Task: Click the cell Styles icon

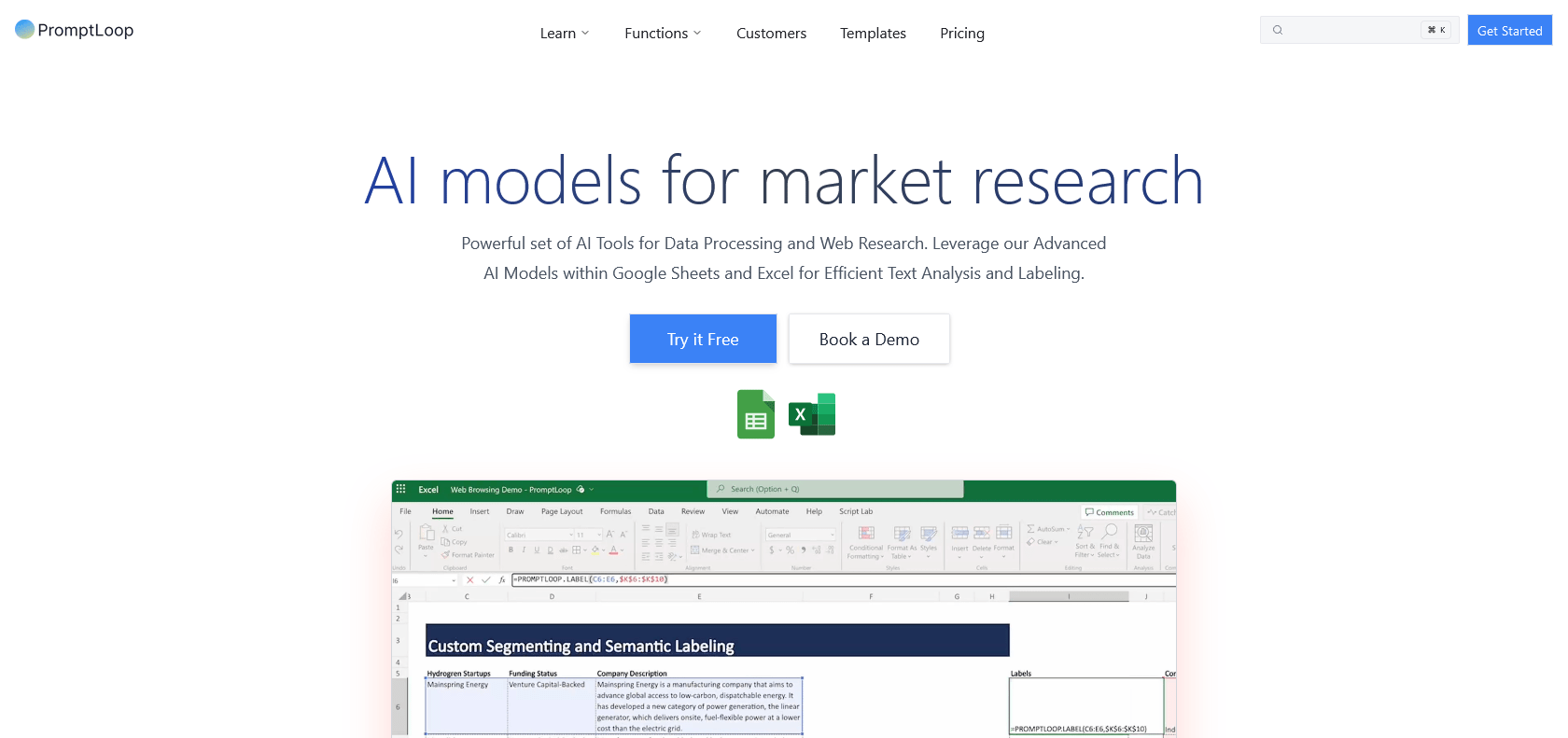Action: tap(929, 534)
